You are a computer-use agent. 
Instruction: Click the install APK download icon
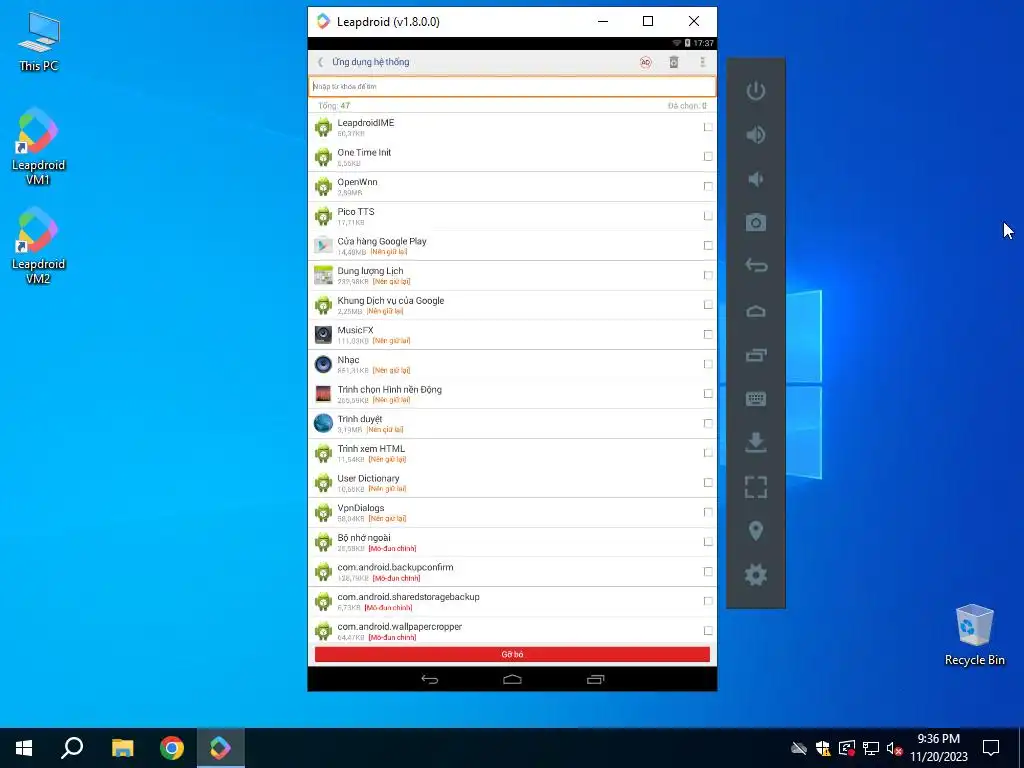pos(756,443)
